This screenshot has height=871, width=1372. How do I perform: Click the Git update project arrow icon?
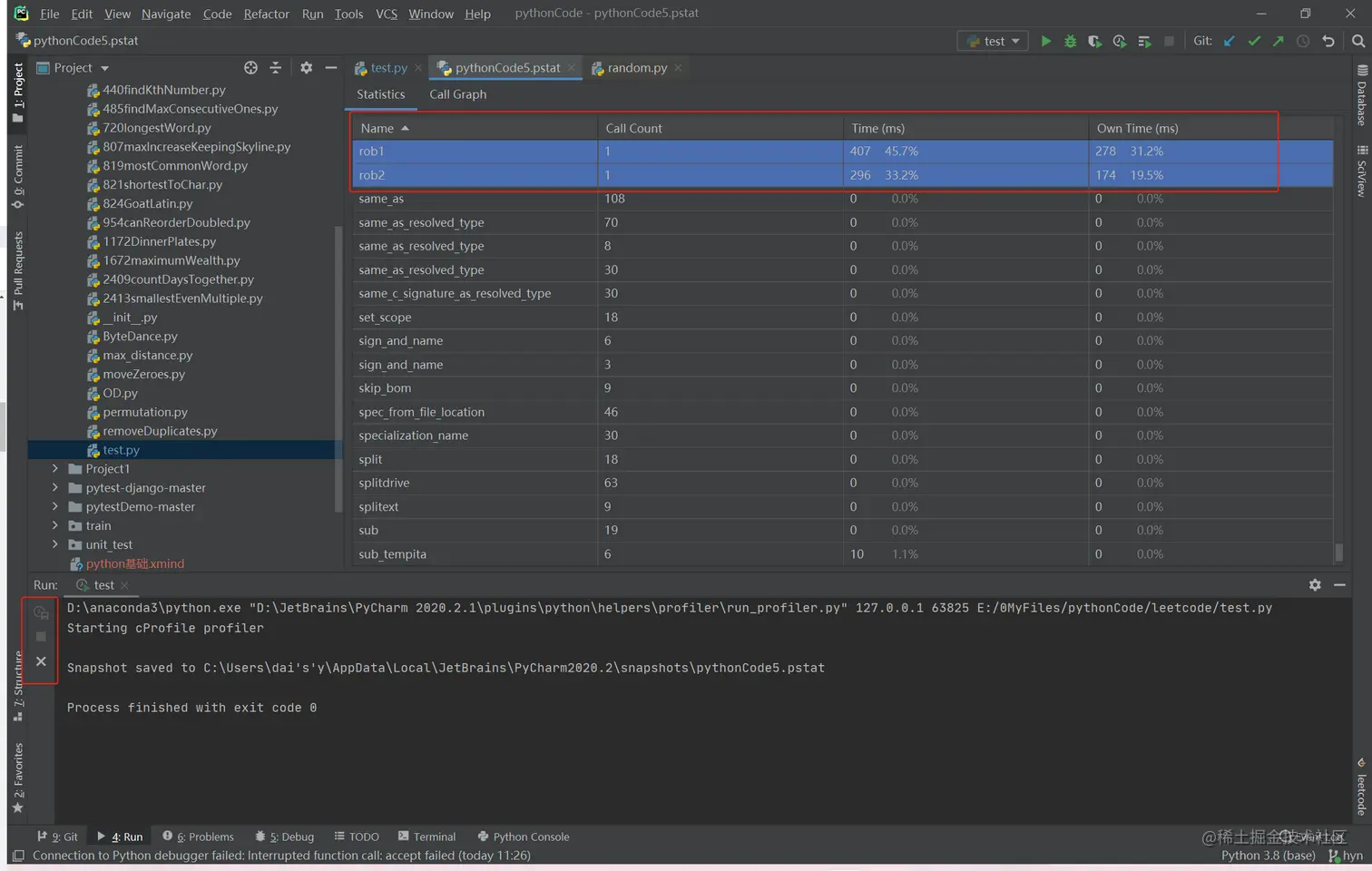(x=1230, y=41)
